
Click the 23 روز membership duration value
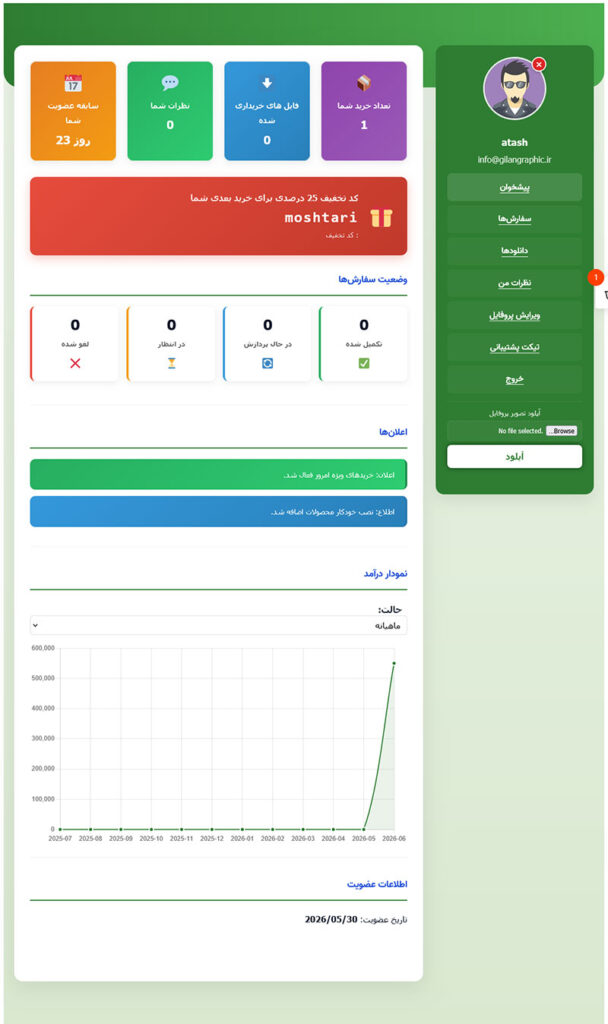[x=73, y=140]
